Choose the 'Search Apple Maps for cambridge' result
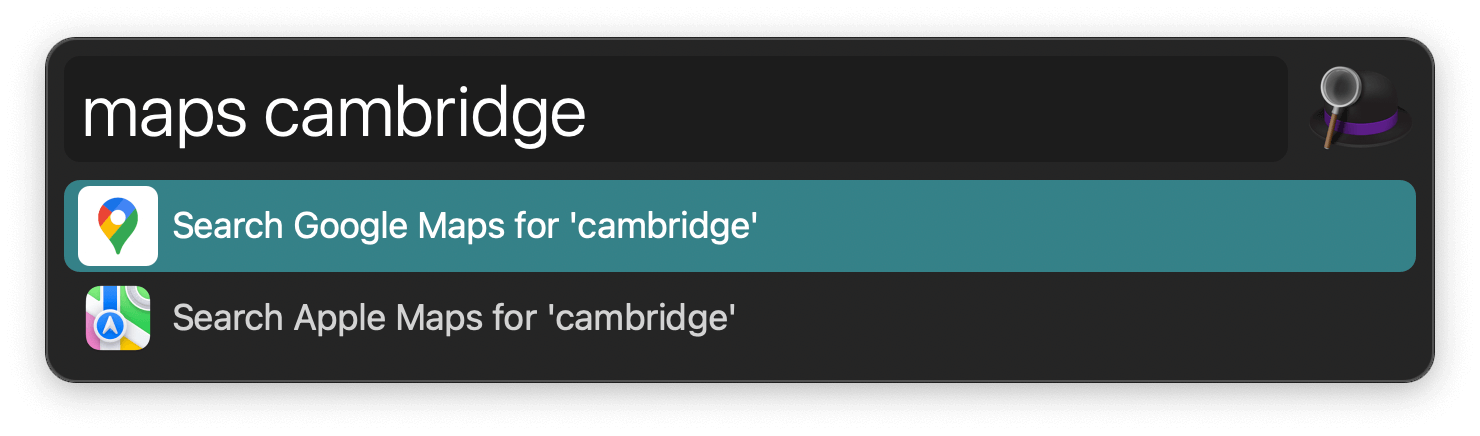 (454, 318)
